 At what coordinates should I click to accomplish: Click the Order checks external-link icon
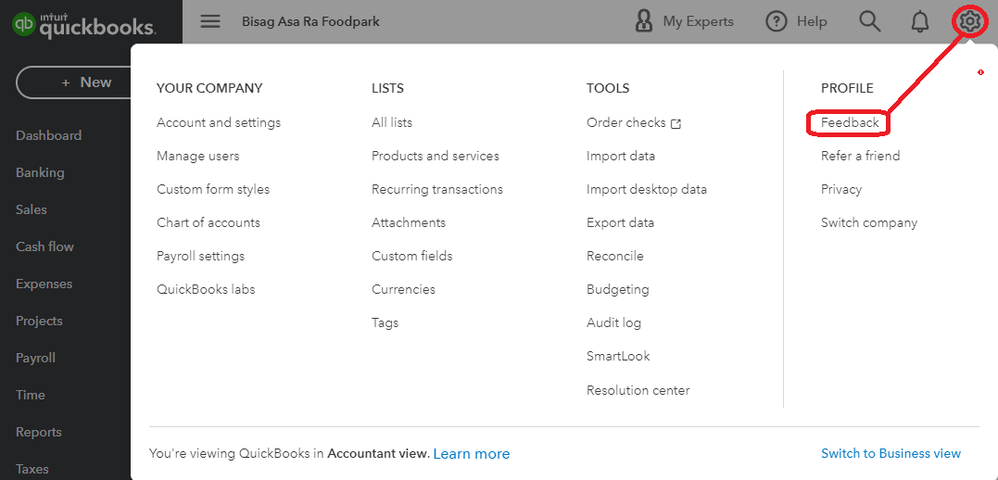(x=676, y=124)
